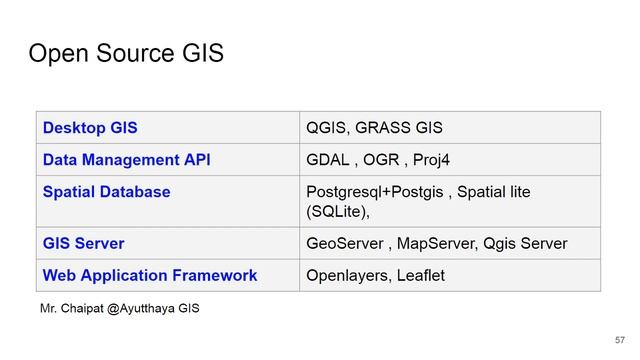Screen dimensions: 640x360
Task: Click the 'GDAL , OGR , Proj4' cell
Action: click(x=450, y=160)
